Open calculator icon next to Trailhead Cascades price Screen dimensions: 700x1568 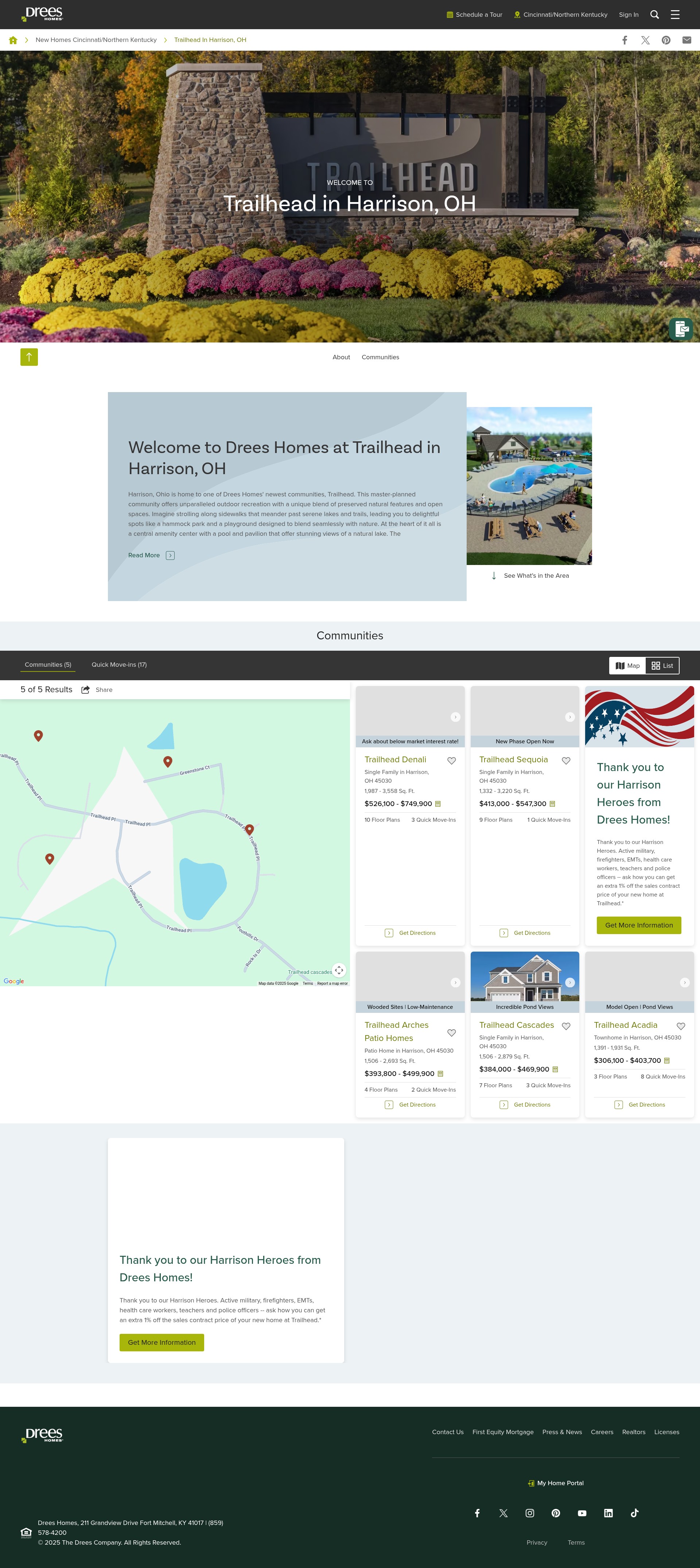(555, 1069)
